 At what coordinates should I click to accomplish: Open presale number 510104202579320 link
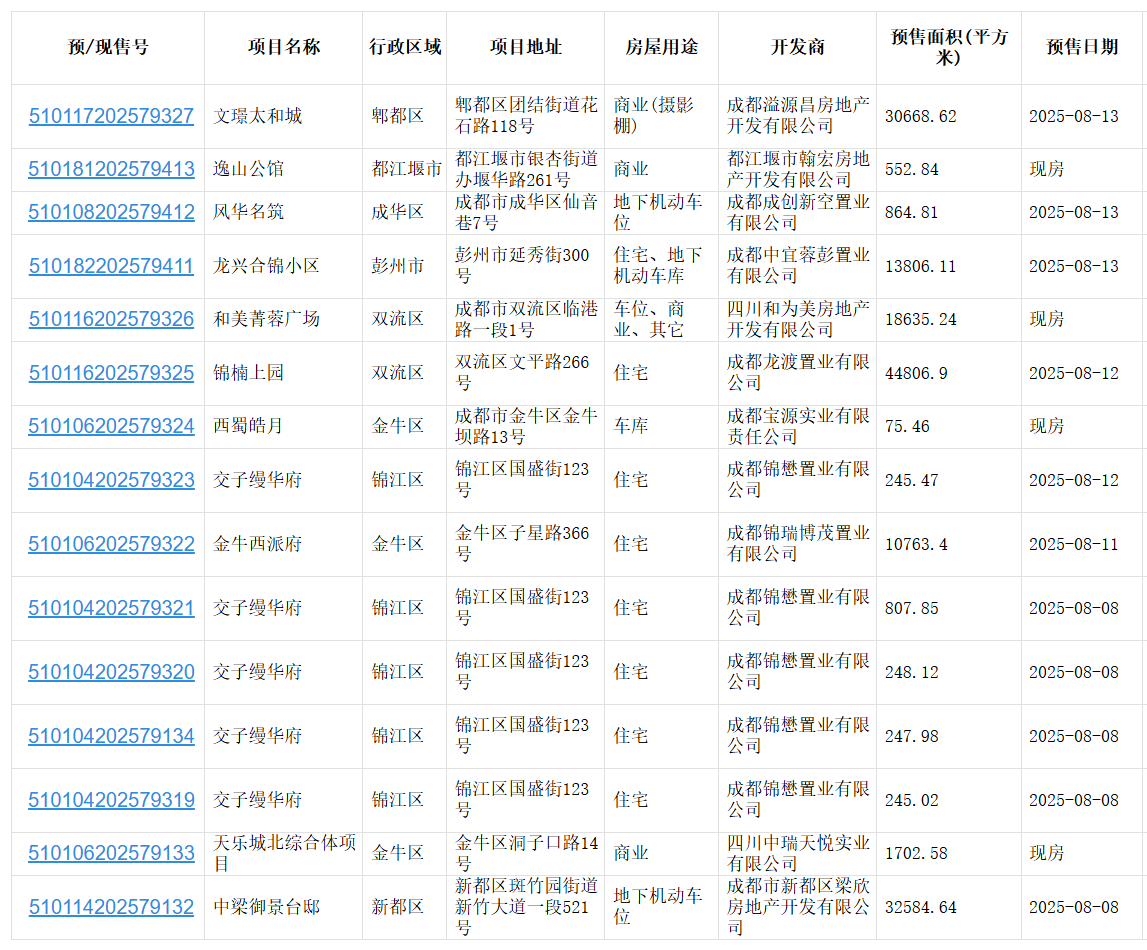[111, 672]
